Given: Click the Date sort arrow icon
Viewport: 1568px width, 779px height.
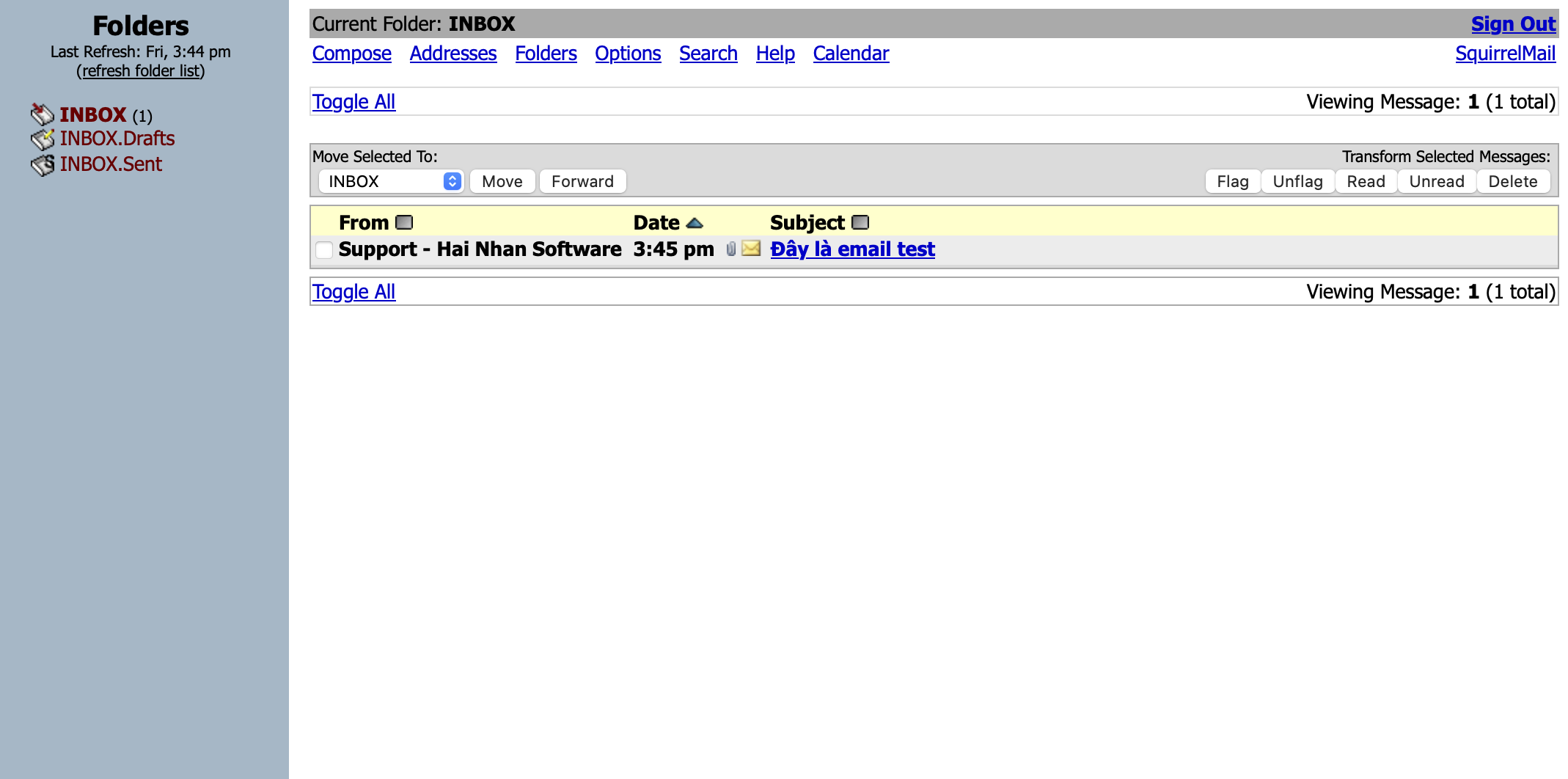Looking at the screenshot, I should pyautogui.click(x=695, y=223).
